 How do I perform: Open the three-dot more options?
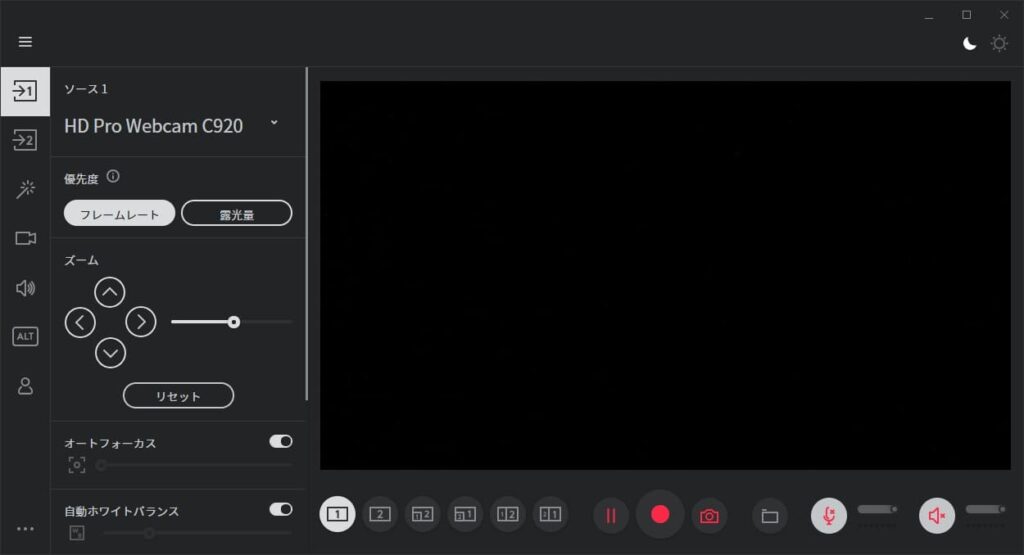point(25,529)
